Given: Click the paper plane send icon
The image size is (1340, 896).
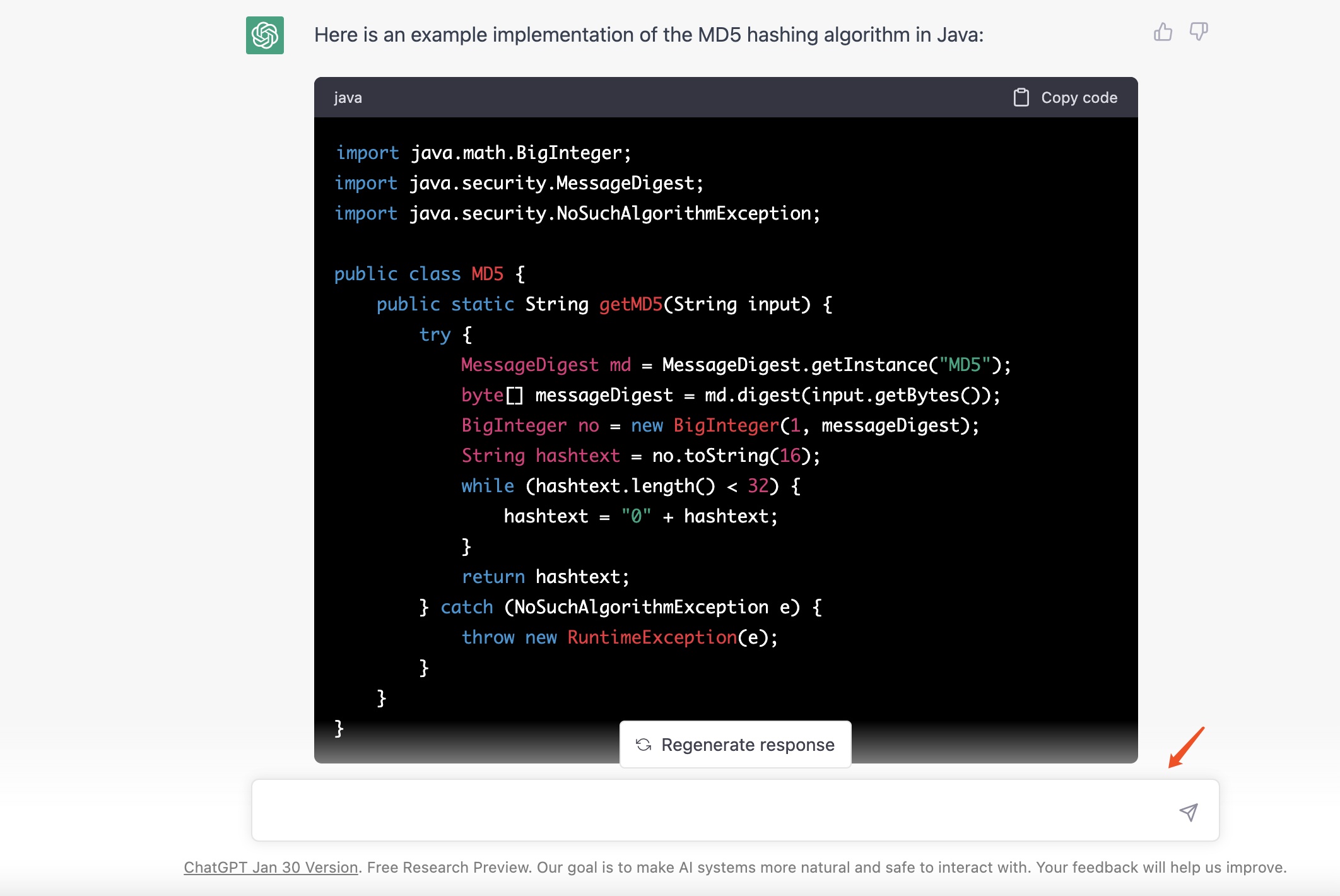Looking at the screenshot, I should coord(1189,811).
